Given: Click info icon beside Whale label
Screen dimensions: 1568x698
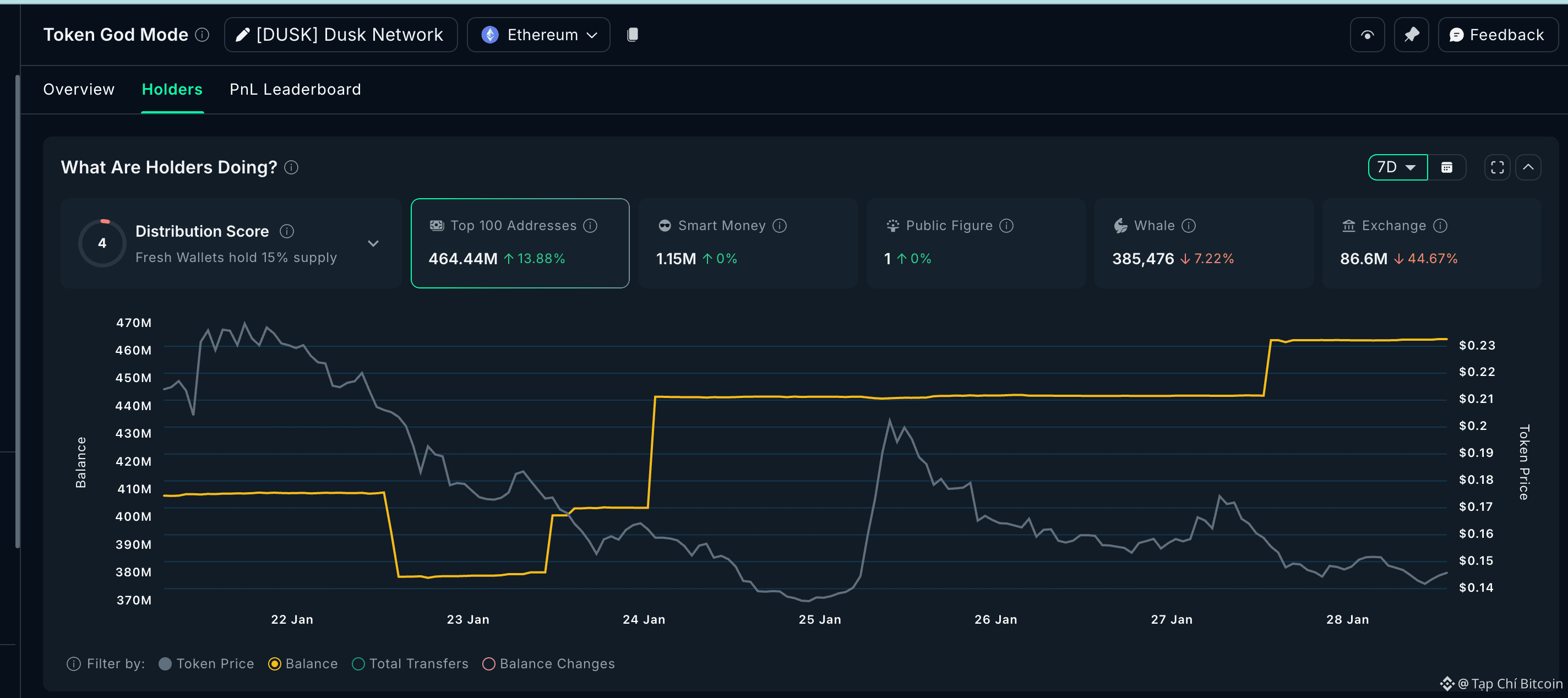Looking at the screenshot, I should (x=1189, y=226).
